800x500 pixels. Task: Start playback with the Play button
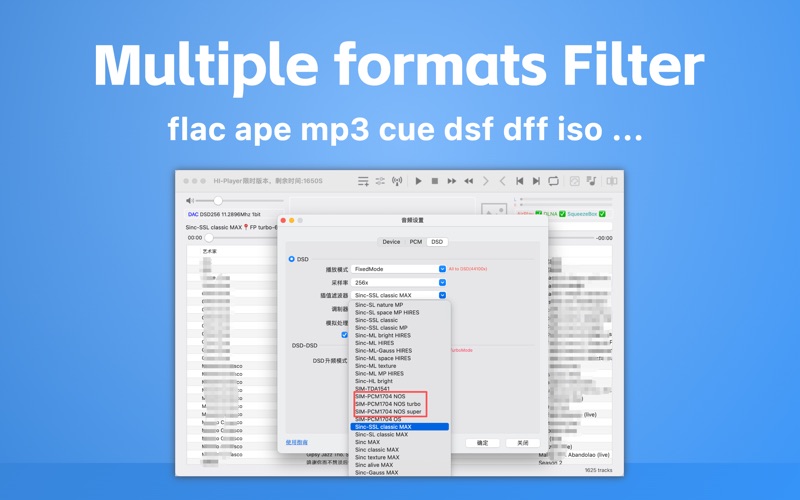tap(418, 181)
